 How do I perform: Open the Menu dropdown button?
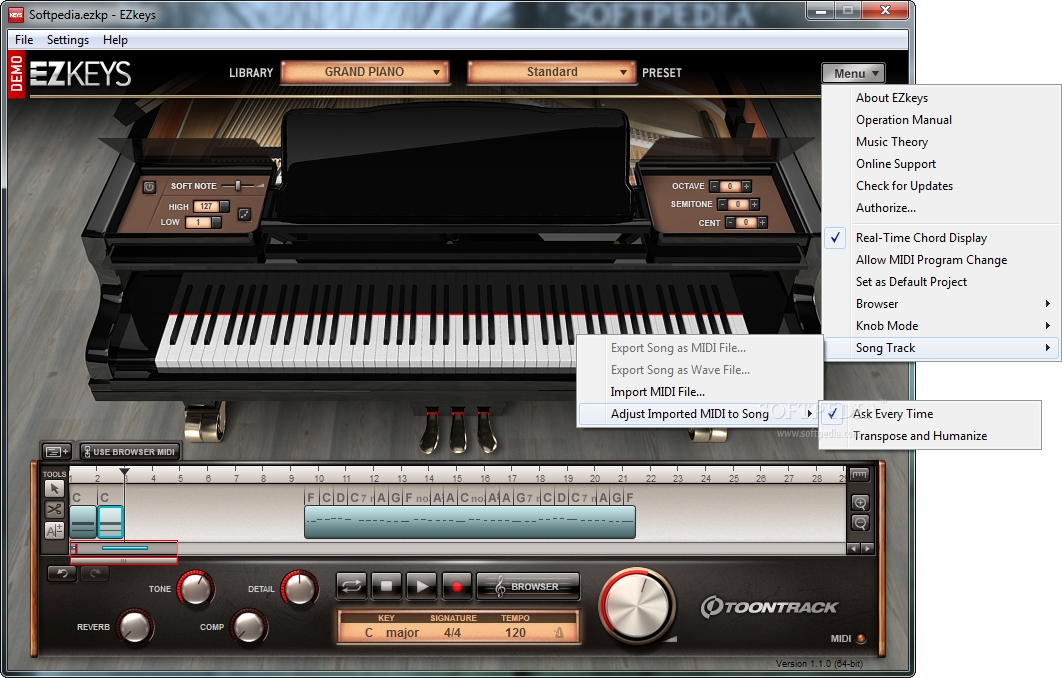(x=853, y=73)
